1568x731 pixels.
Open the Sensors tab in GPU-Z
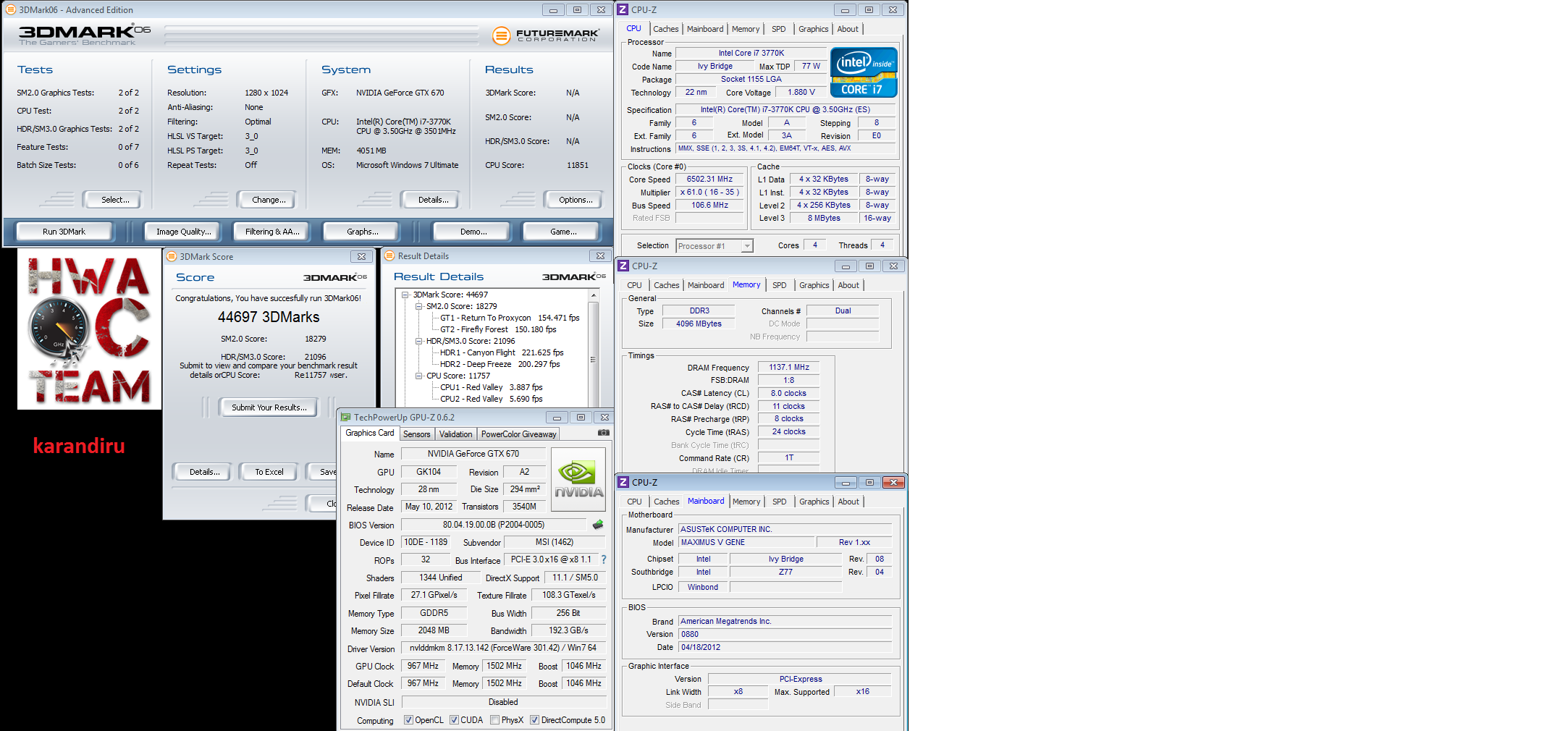[416, 434]
